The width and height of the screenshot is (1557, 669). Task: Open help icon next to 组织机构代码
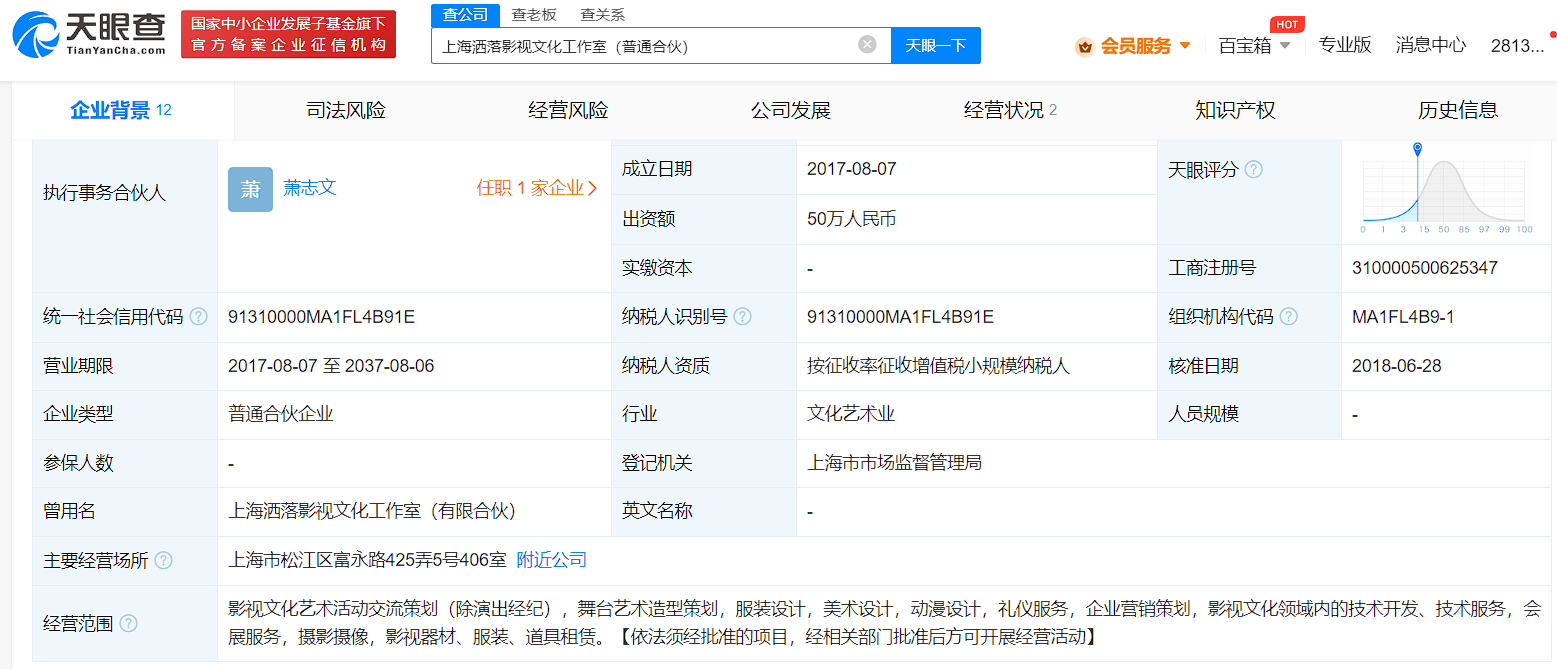coord(1289,317)
